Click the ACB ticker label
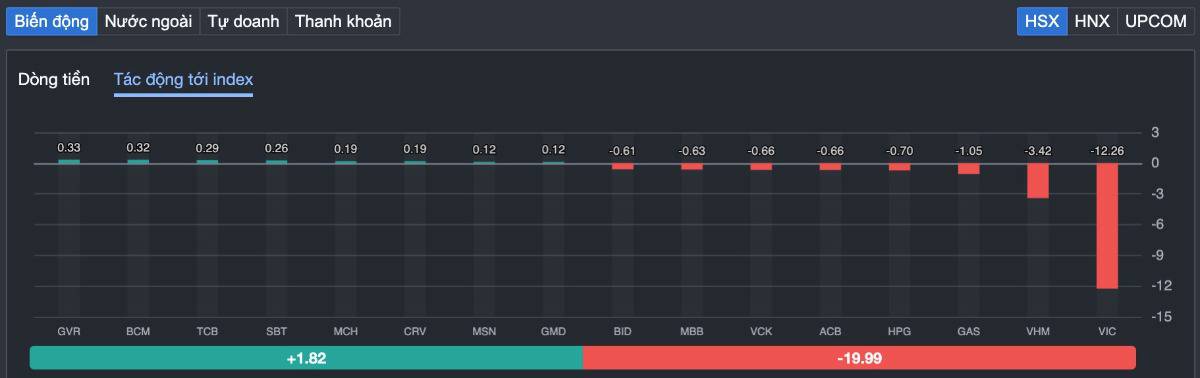This screenshot has width=1200, height=378. pyautogui.click(x=830, y=331)
